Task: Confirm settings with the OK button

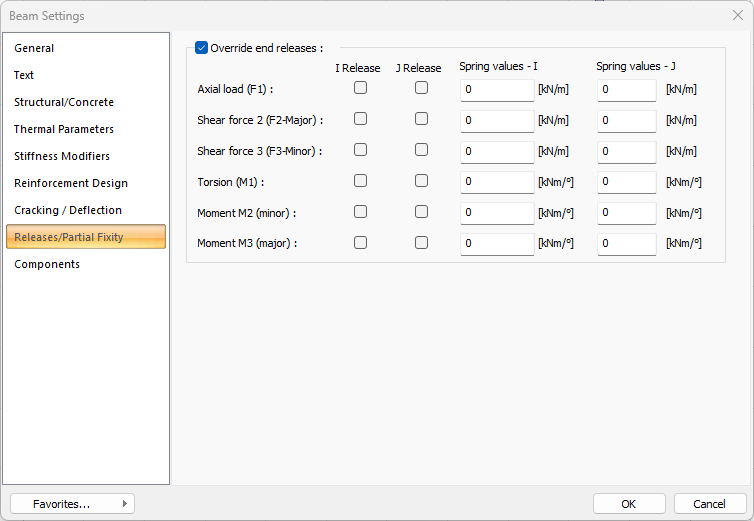Action: coord(628,504)
